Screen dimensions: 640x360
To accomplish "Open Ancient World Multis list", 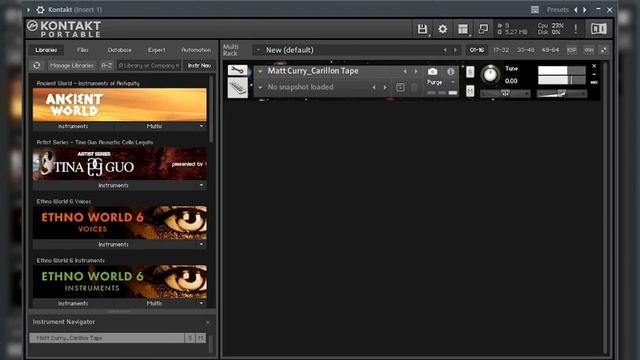I will click(x=155, y=127).
